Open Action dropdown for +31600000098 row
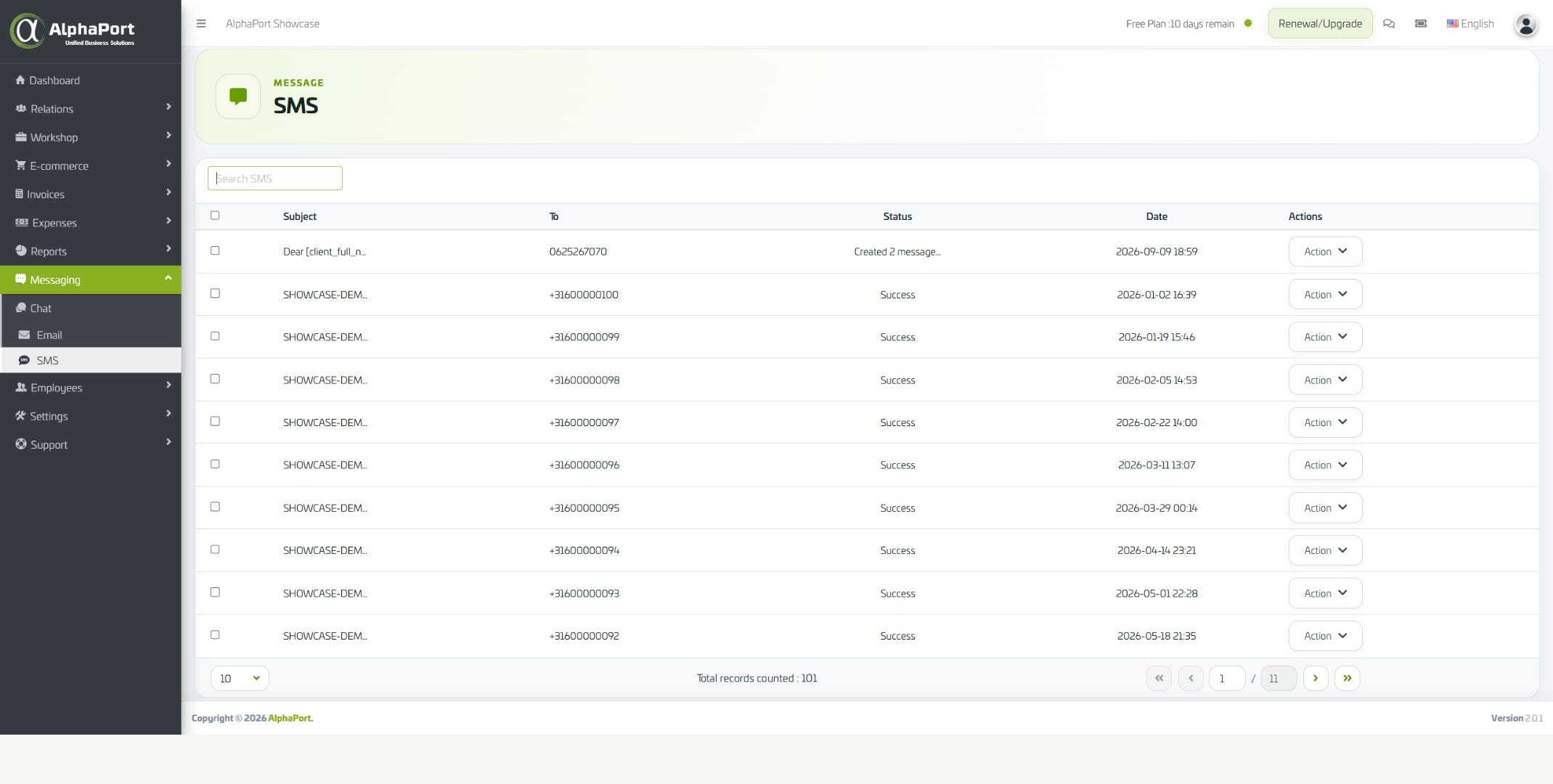Image resolution: width=1553 pixels, height=784 pixels. click(1325, 380)
